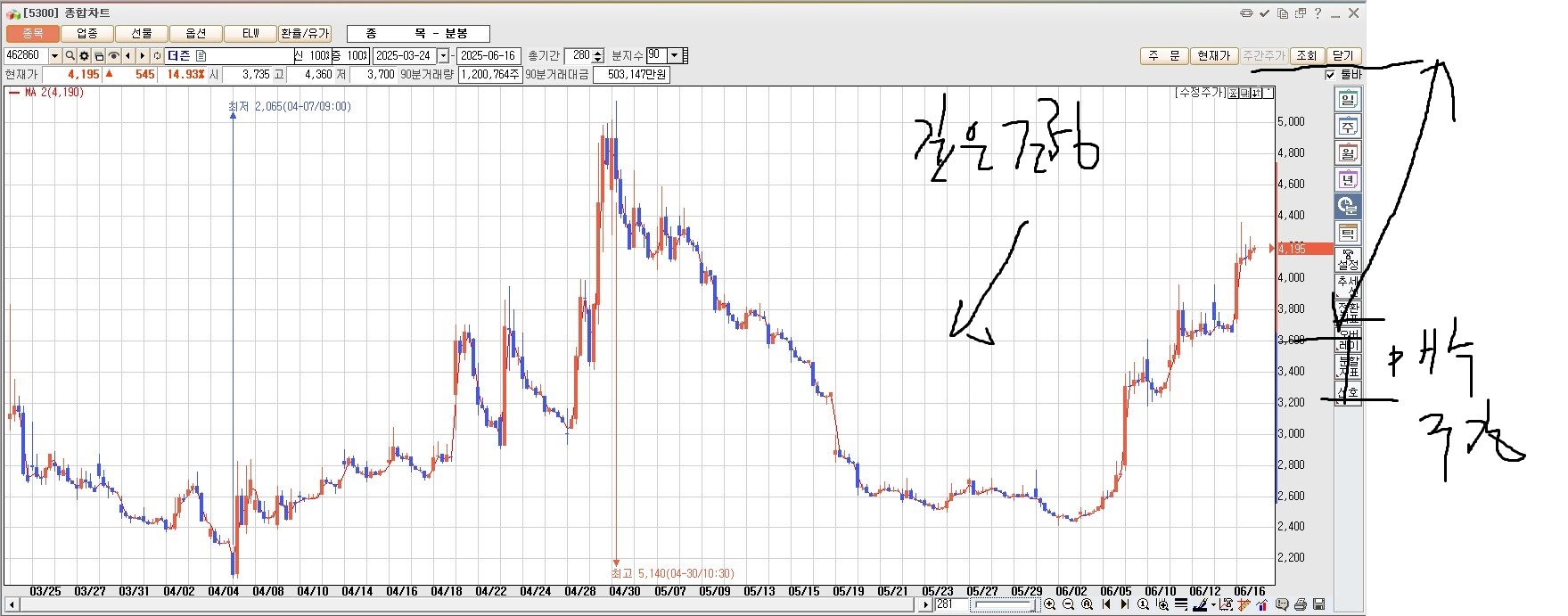
Task: Open the 선물 futures tab
Action: [142, 34]
